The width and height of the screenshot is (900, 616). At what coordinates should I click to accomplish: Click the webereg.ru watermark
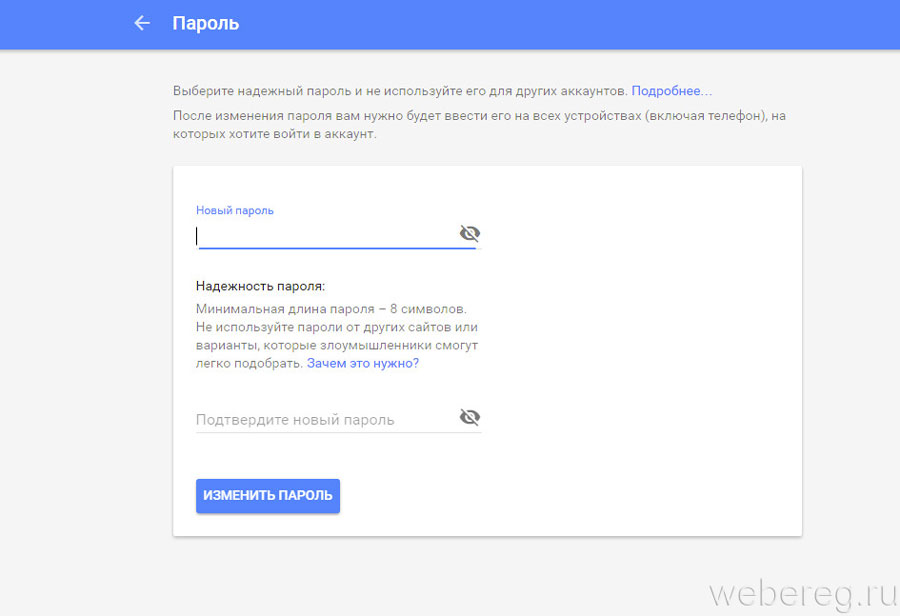pos(803,595)
